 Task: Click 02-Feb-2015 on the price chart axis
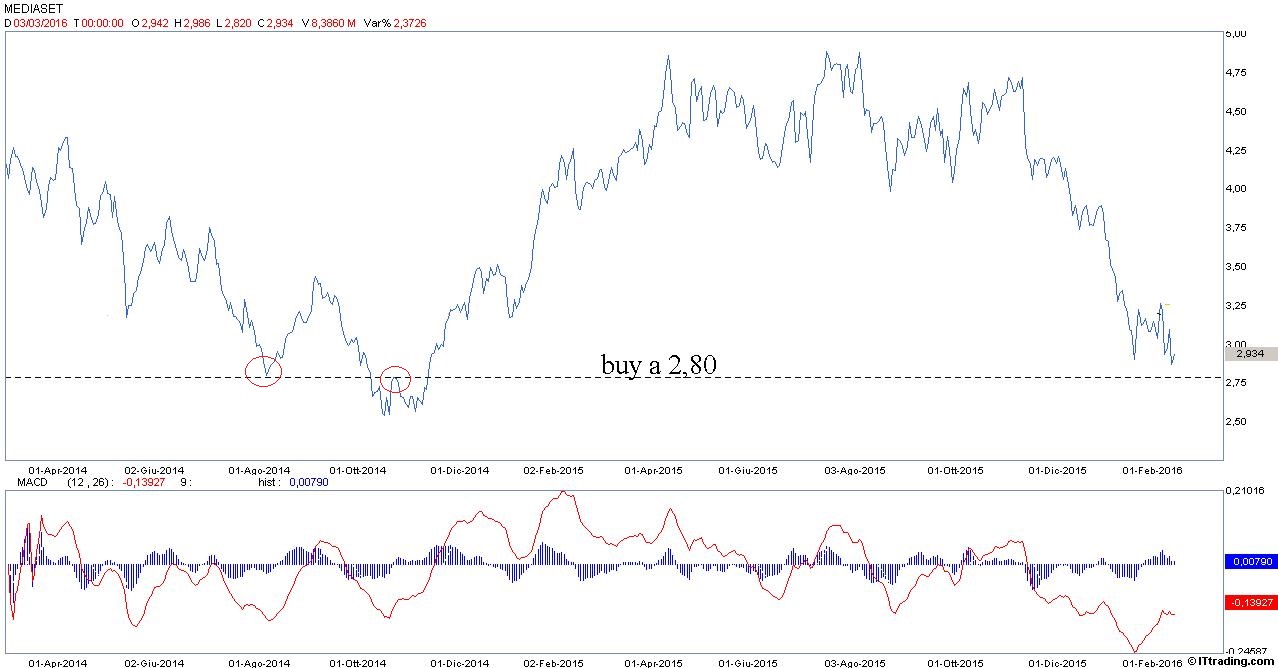tap(554, 470)
